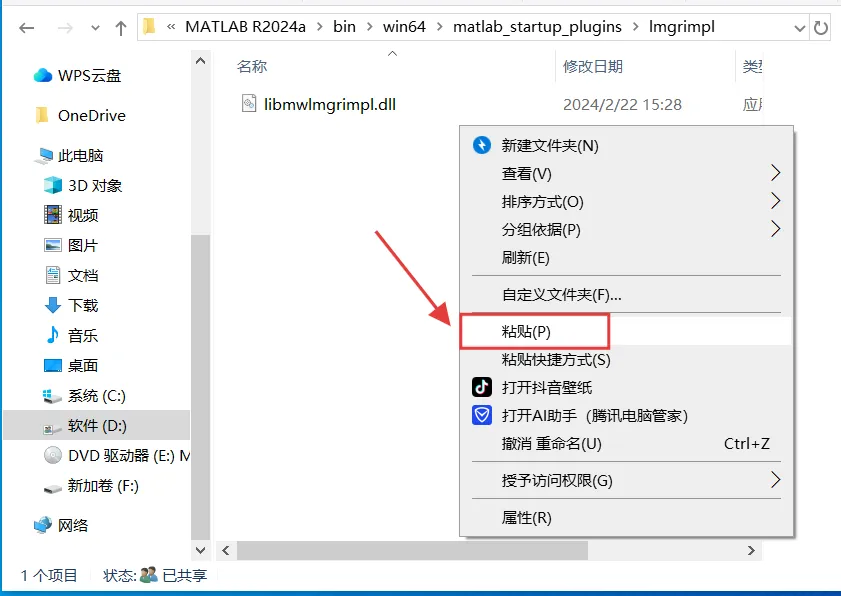The height and width of the screenshot is (596, 841).
Task: Click the DVD drive disc icon
Action: pyautogui.click(x=53, y=455)
